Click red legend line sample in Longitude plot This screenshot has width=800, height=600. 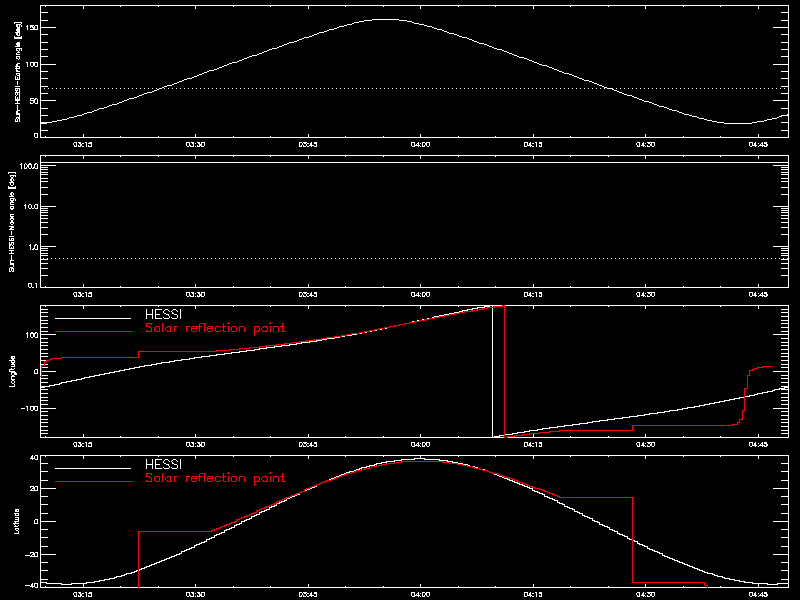coord(93,332)
